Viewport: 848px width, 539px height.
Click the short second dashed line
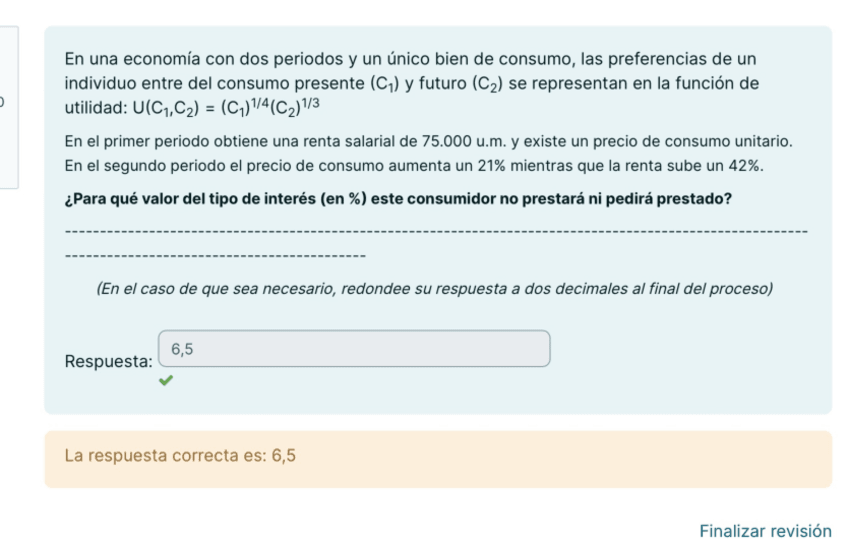point(213,256)
